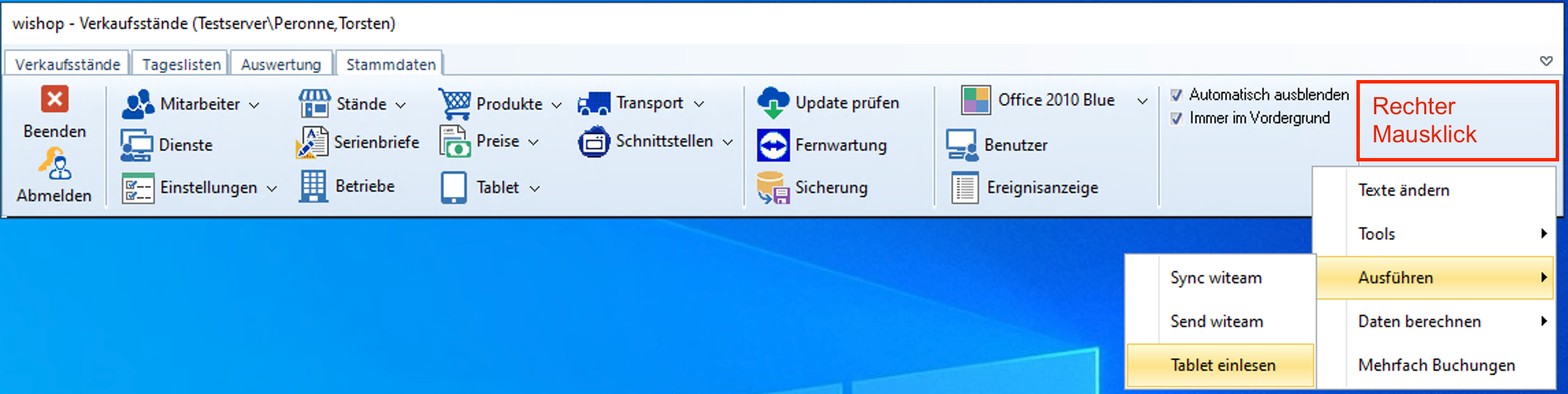Collapse the ribbon using top-right chevron
Screen dimensions: 1568x394
tap(1546, 61)
